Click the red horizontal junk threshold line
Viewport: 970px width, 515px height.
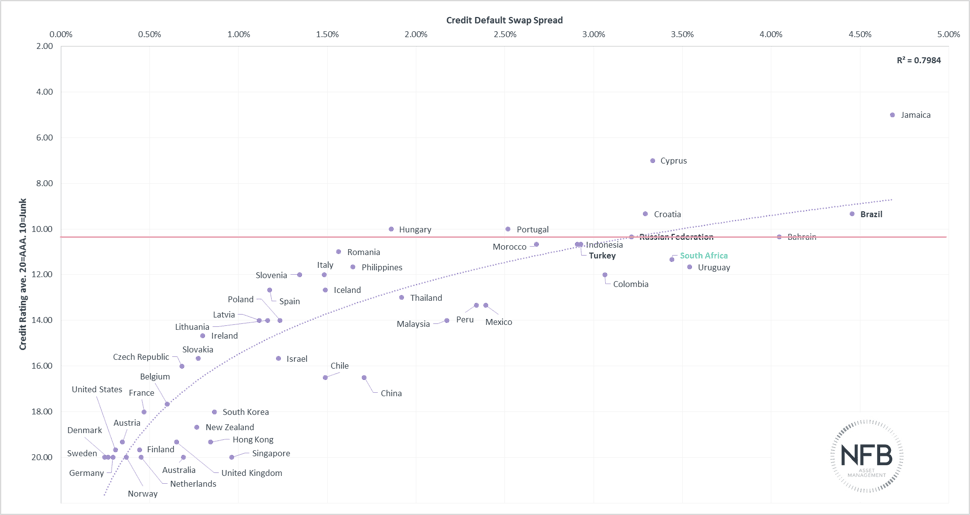300,237
